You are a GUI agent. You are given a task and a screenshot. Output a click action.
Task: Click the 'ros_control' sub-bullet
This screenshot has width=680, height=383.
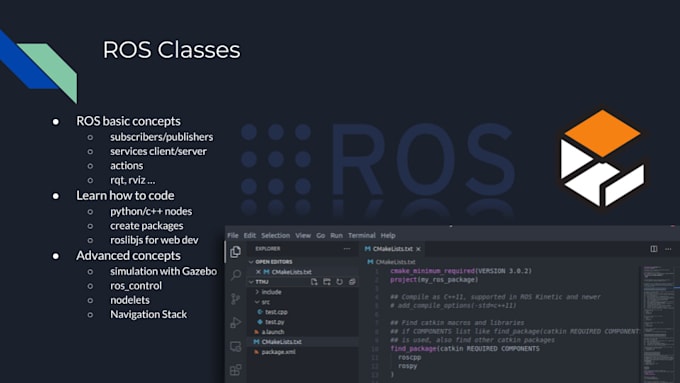(x=136, y=286)
